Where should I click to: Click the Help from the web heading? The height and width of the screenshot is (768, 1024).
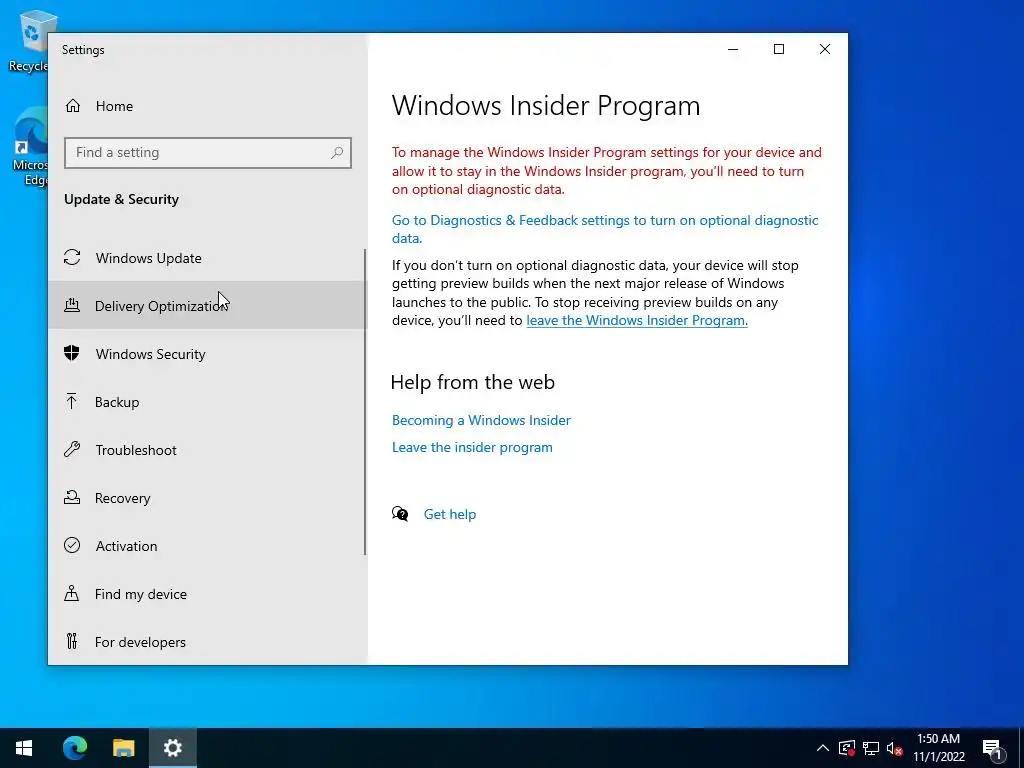pyautogui.click(x=473, y=382)
